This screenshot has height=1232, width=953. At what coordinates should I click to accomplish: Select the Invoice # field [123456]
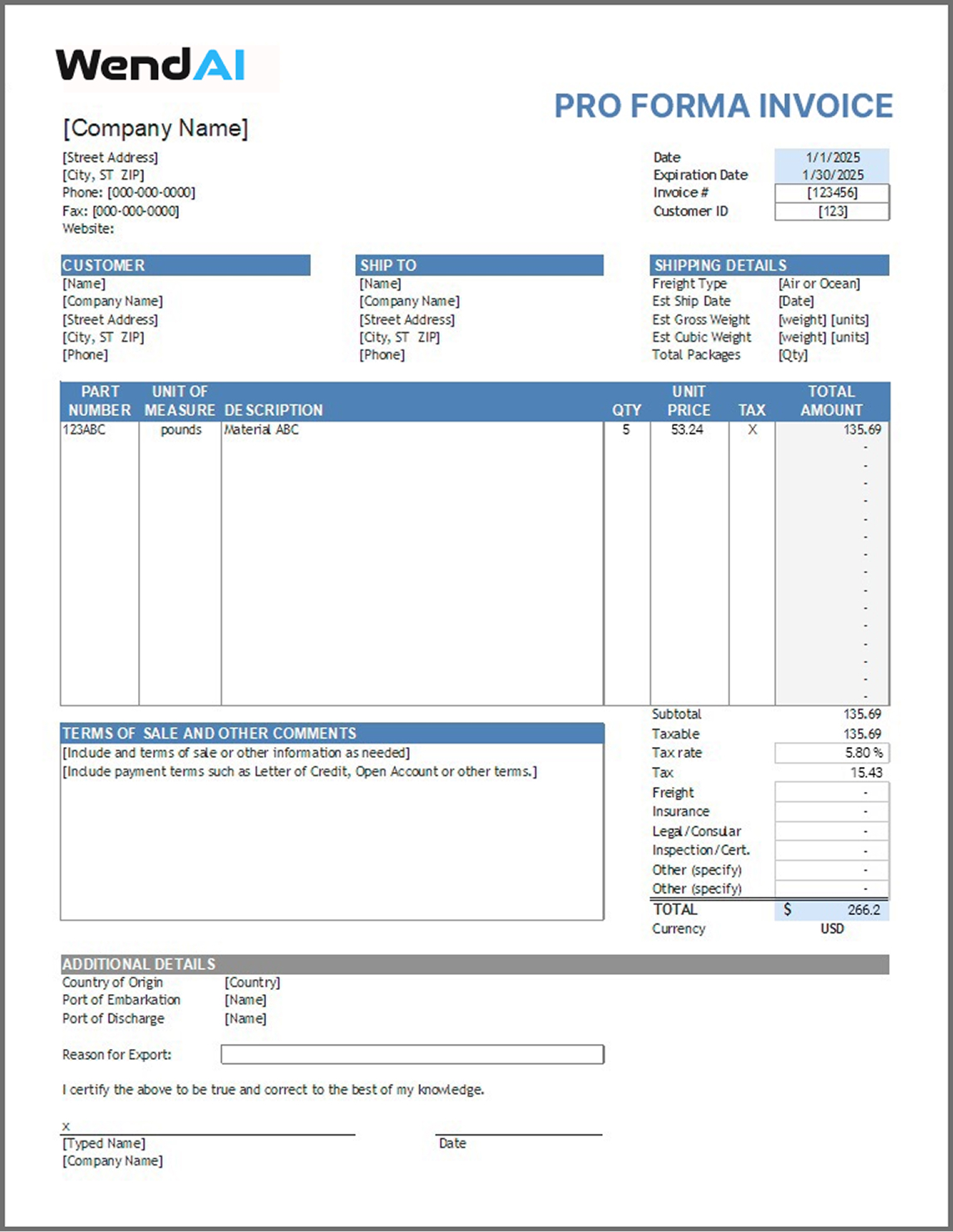pyautogui.click(x=831, y=193)
